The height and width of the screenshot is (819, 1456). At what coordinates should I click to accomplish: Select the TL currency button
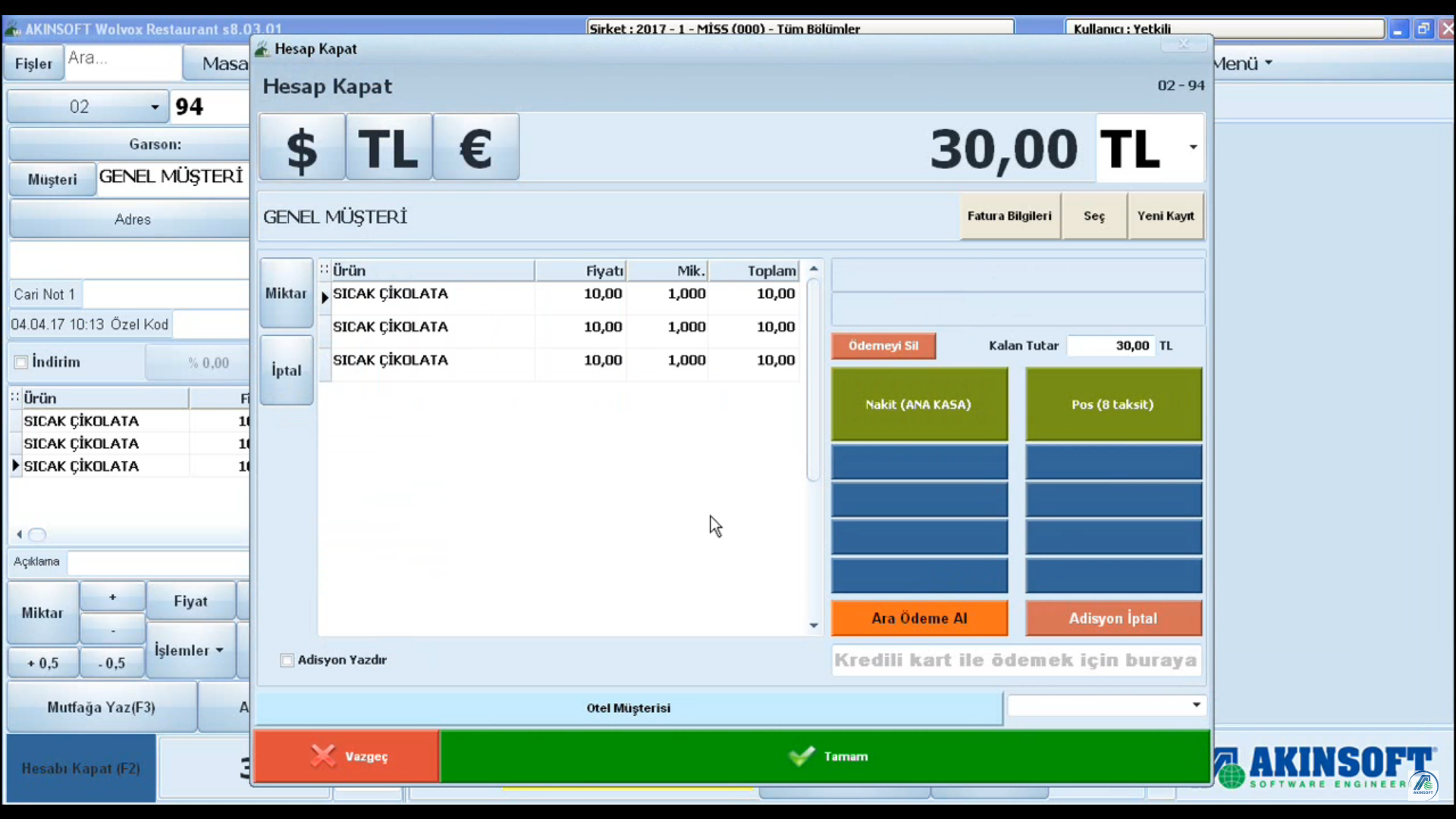coord(389,147)
